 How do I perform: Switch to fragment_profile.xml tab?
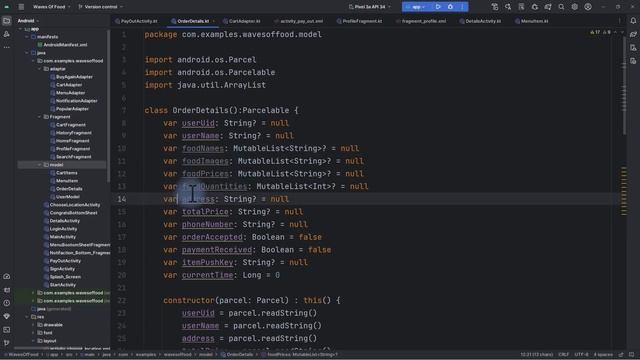[x=421, y=21]
